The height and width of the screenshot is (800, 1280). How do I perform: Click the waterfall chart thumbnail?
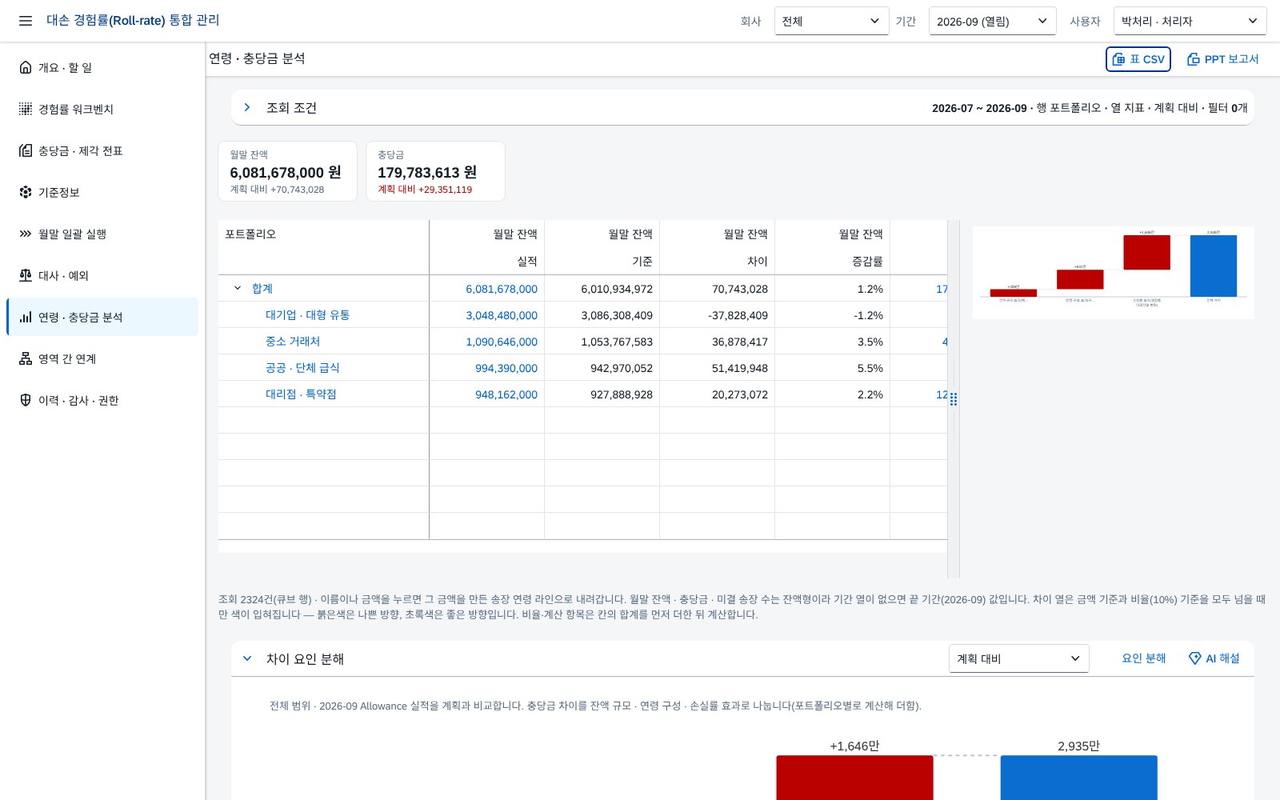1113,272
